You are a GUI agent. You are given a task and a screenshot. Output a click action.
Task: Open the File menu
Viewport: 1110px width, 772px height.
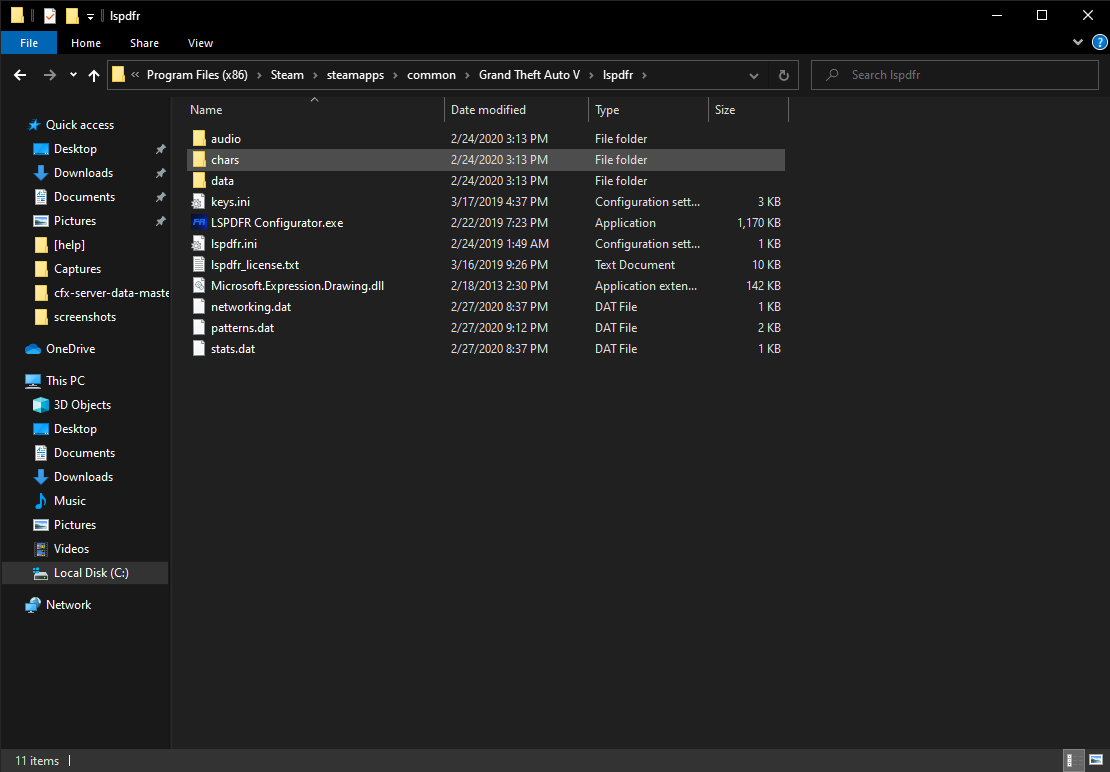pyautogui.click(x=29, y=43)
